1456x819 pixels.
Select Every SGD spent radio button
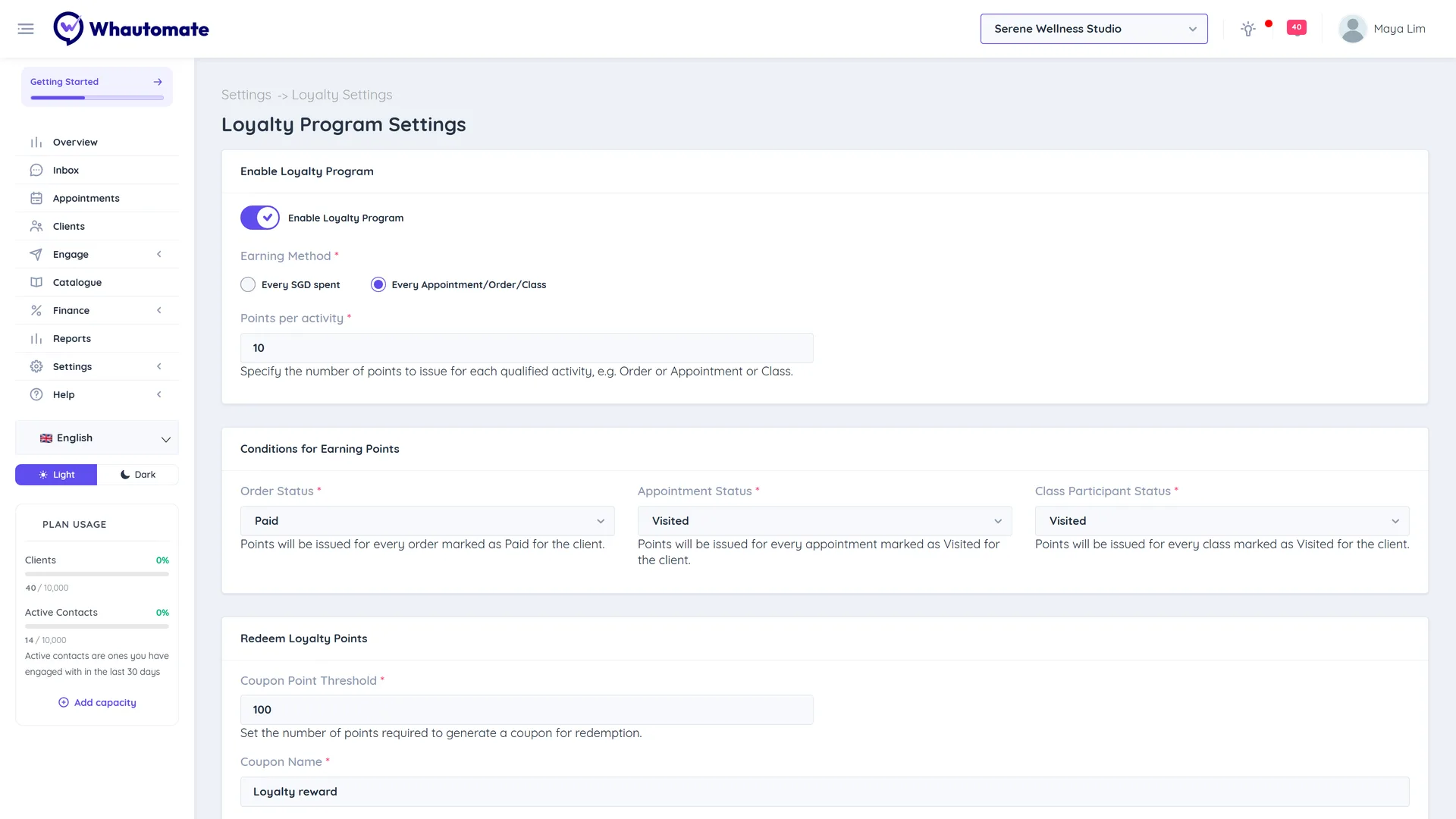click(x=248, y=284)
